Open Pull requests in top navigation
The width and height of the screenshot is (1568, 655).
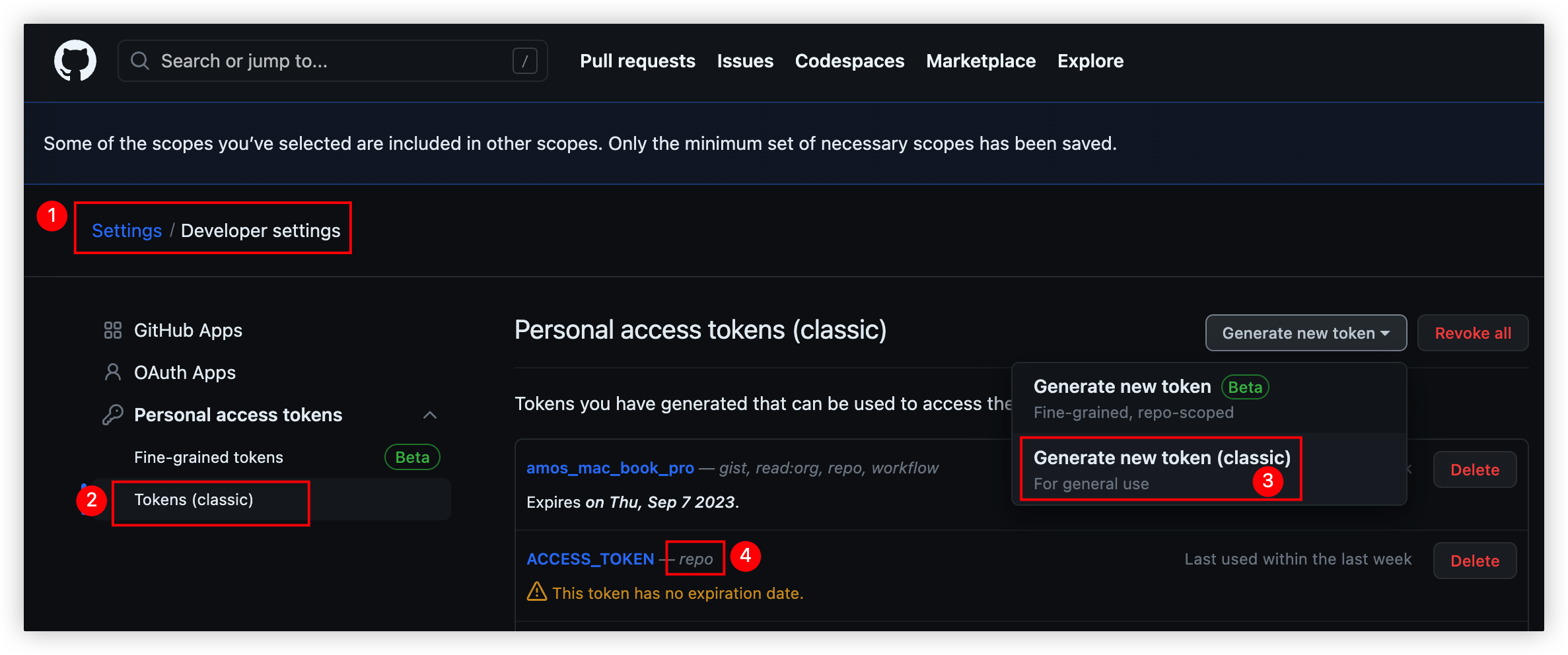click(637, 61)
